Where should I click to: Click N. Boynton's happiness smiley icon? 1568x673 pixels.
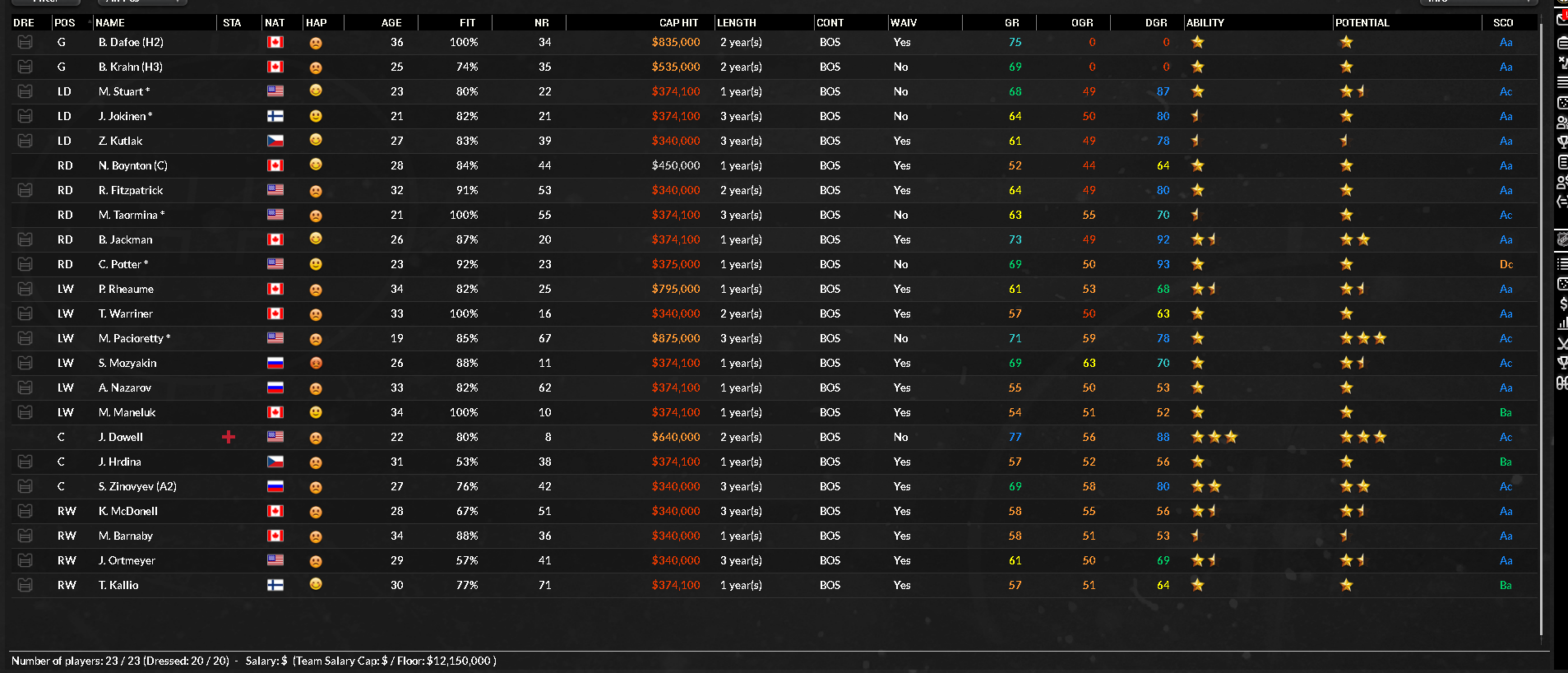pos(316,165)
